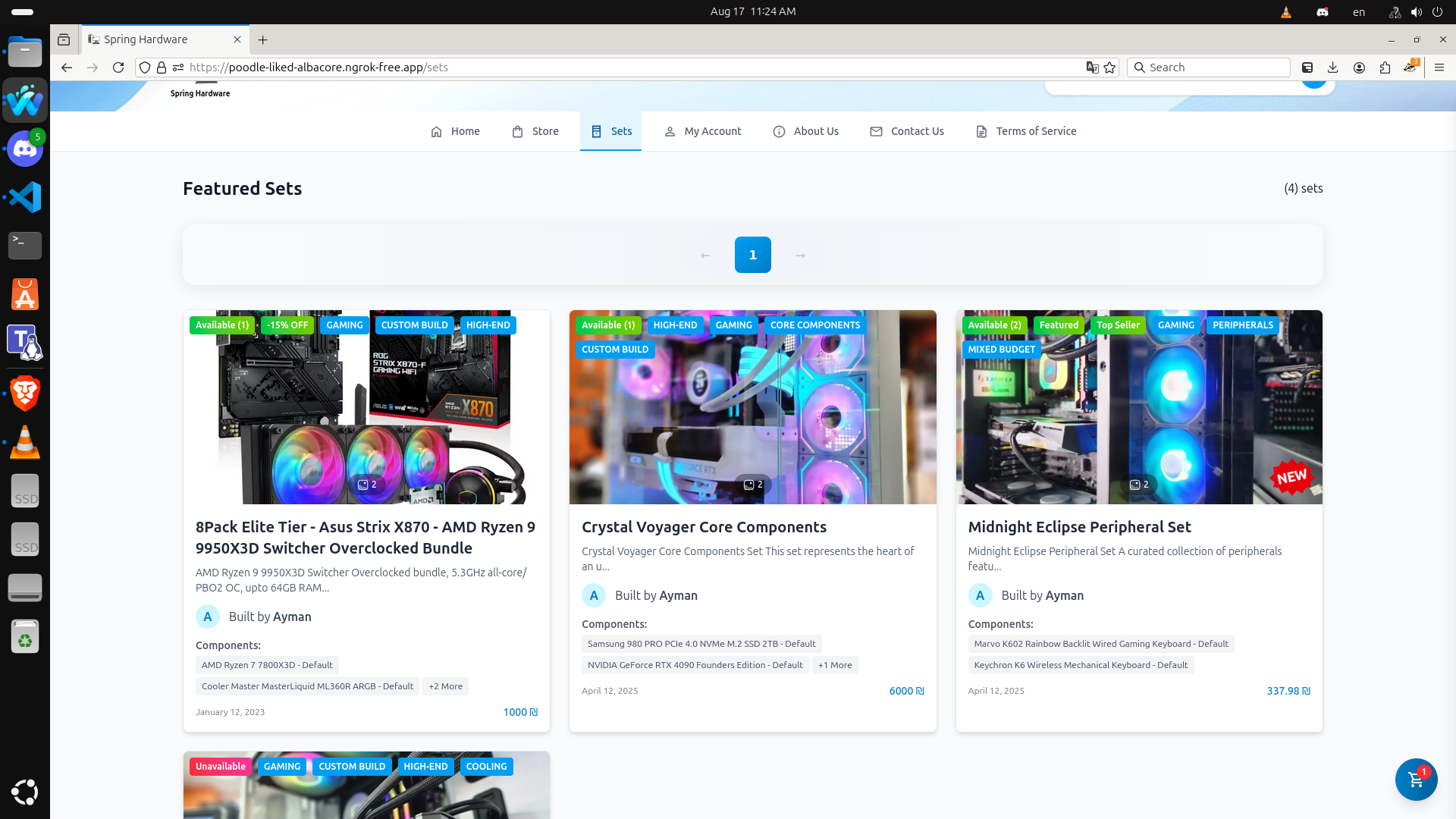
Task: Click Samsung 980 PRO SSD component chip
Action: click(701, 644)
